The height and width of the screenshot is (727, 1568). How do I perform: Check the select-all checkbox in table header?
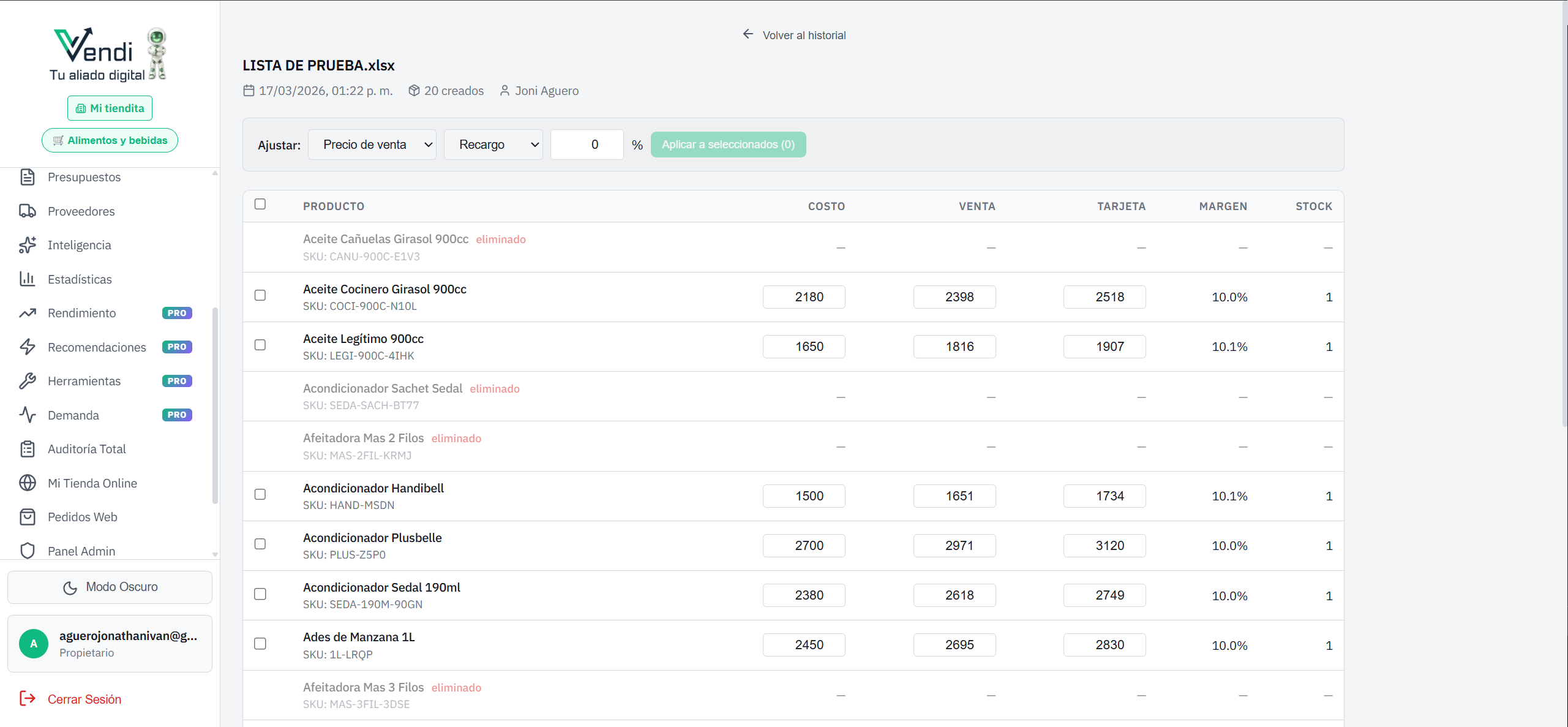(x=260, y=204)
